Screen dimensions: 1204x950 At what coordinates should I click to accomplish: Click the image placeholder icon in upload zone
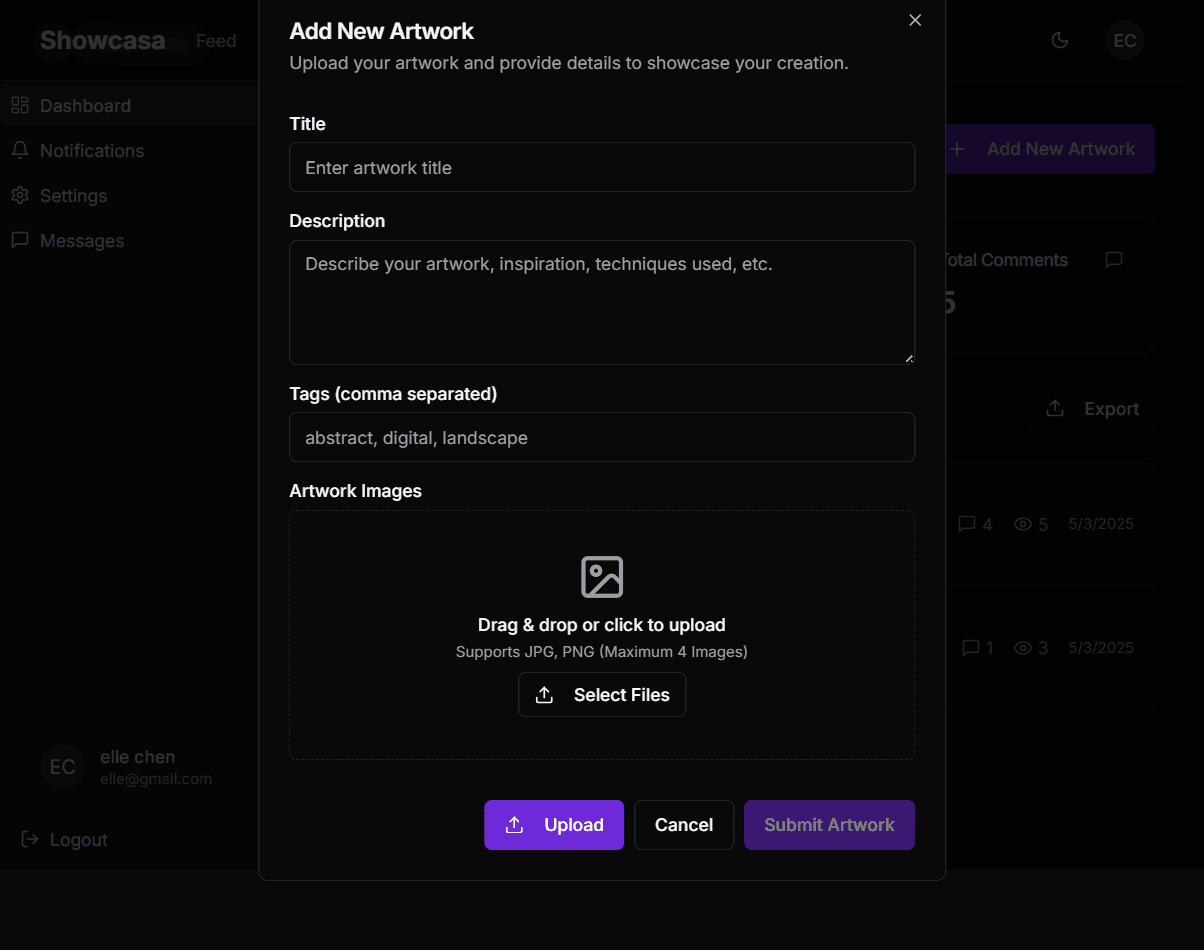602,577
